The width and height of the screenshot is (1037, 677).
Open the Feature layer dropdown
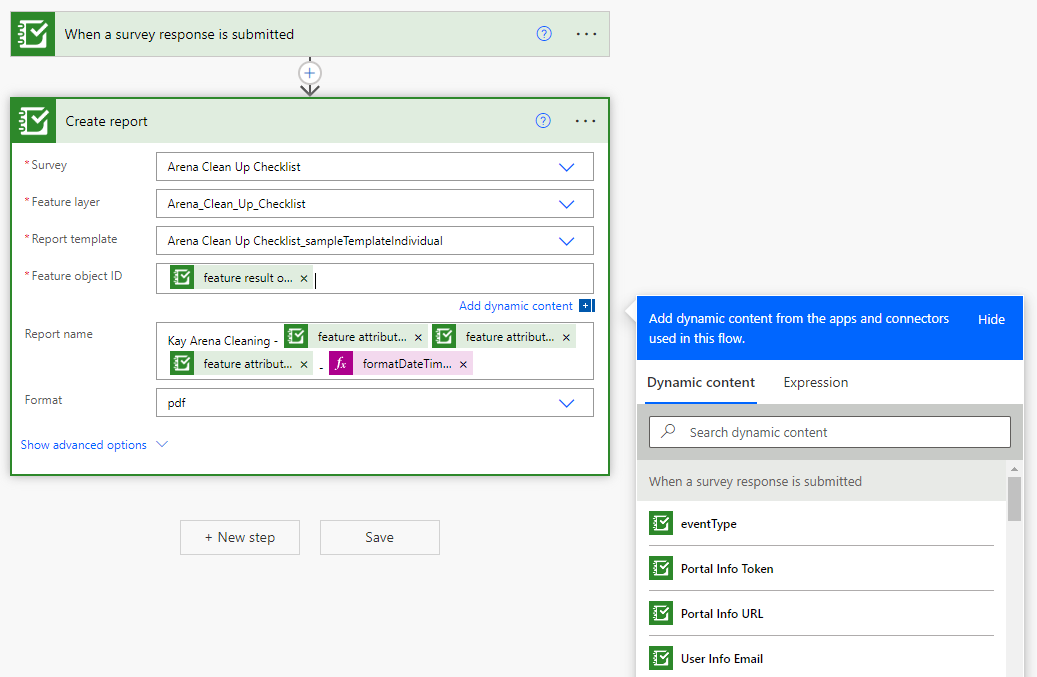(567, 203)
